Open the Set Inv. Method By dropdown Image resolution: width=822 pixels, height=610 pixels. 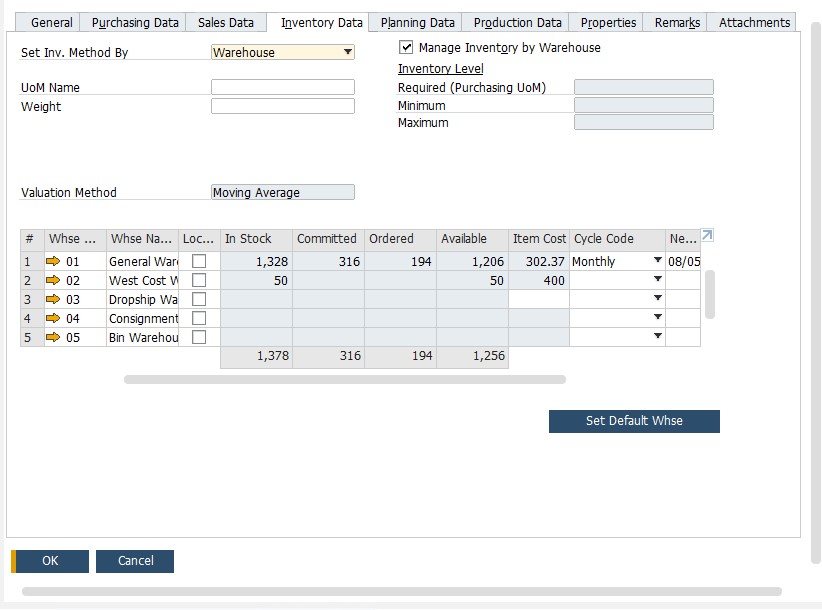[x=347, y=51]
